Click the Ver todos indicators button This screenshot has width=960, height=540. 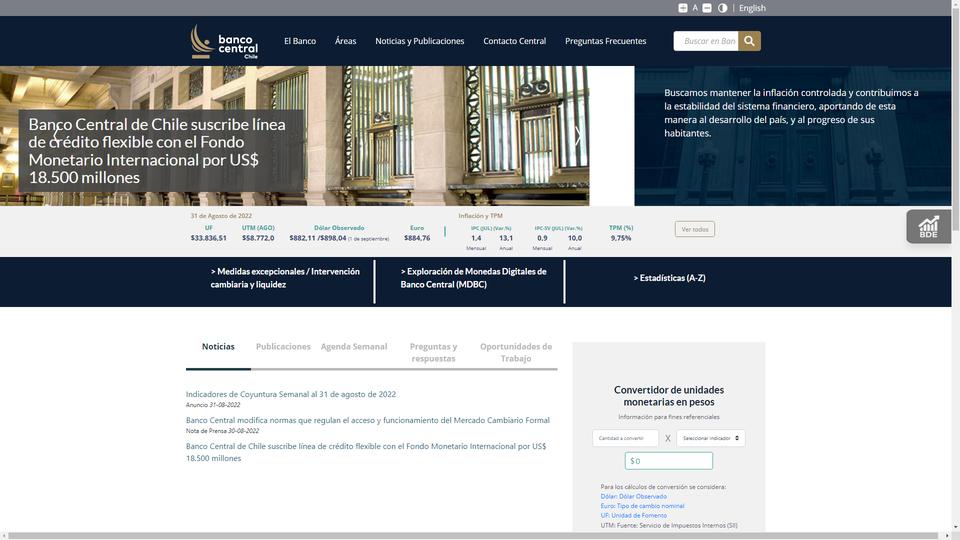pyautogui.click(x=695, y=229)
